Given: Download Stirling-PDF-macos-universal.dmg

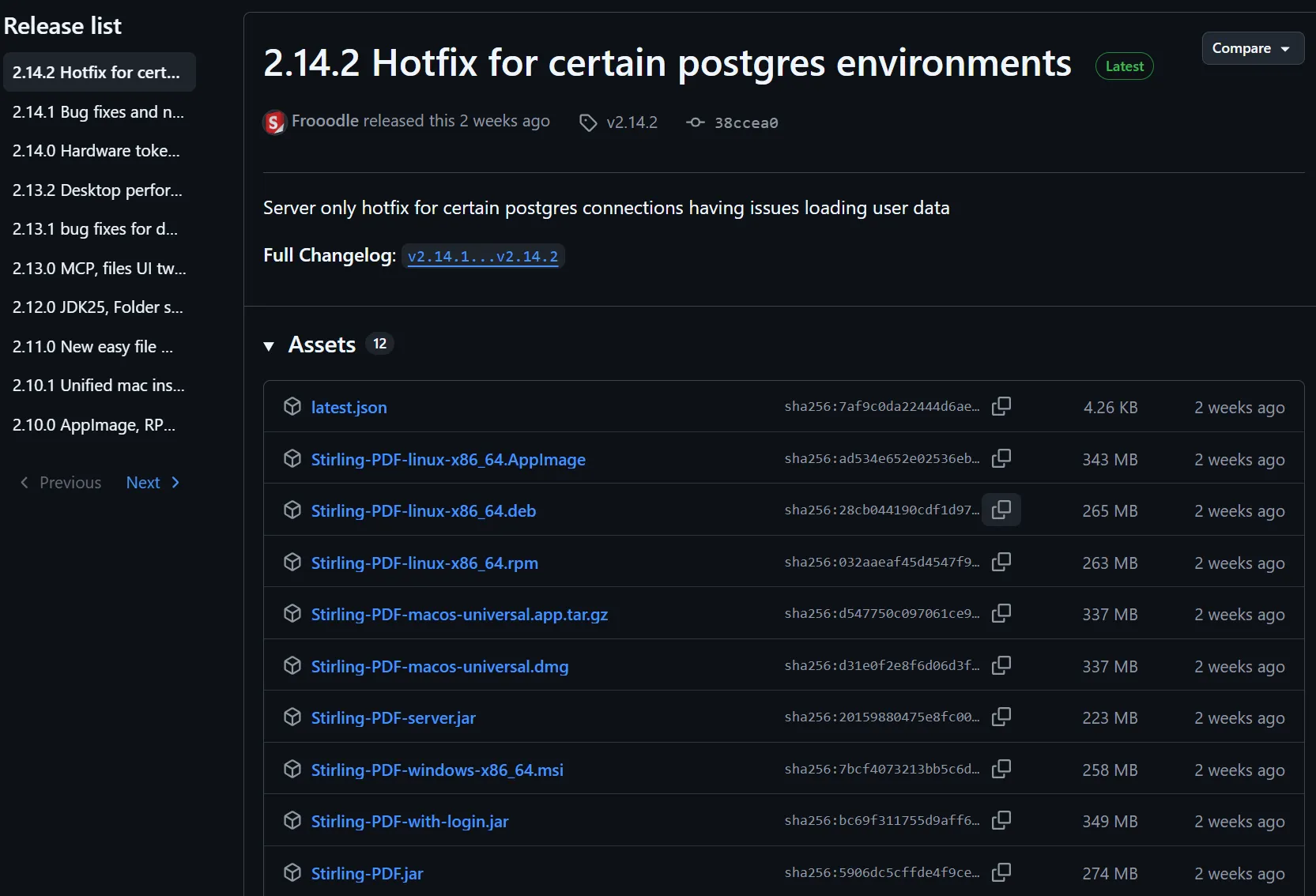Looking at the screenshot, I should click(439, 666).
